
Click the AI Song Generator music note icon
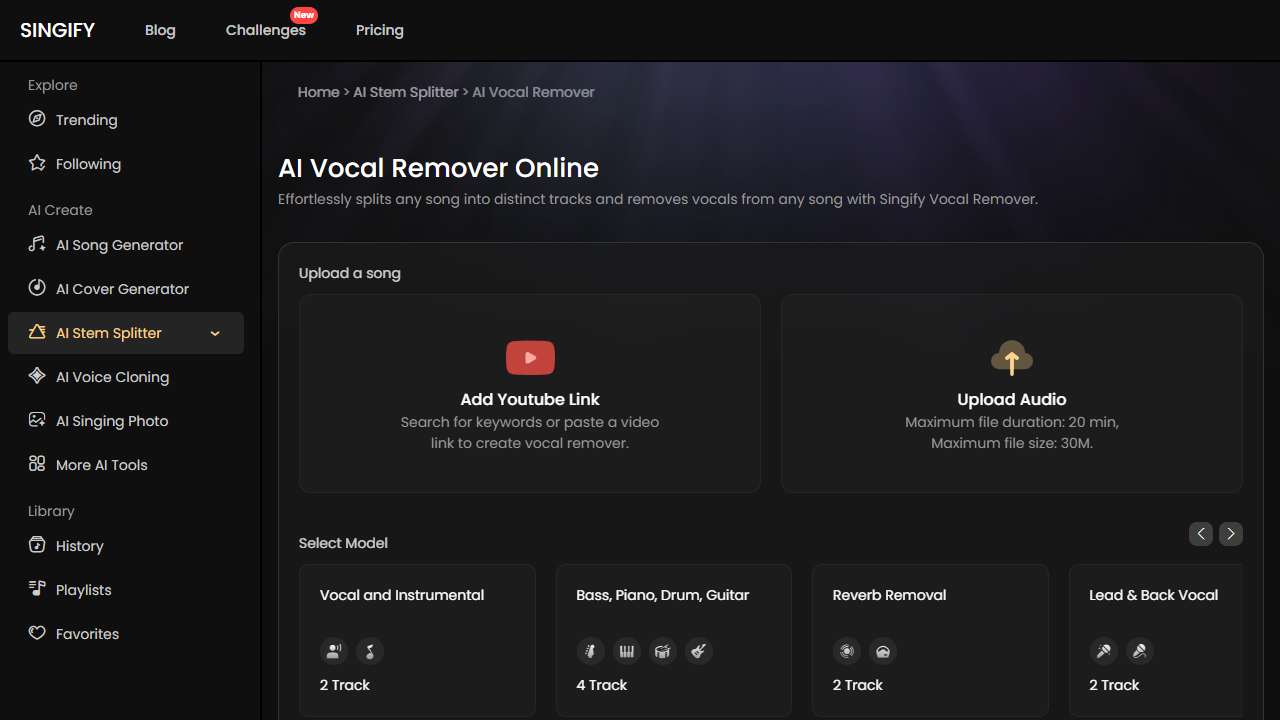[x=37, y=244]
